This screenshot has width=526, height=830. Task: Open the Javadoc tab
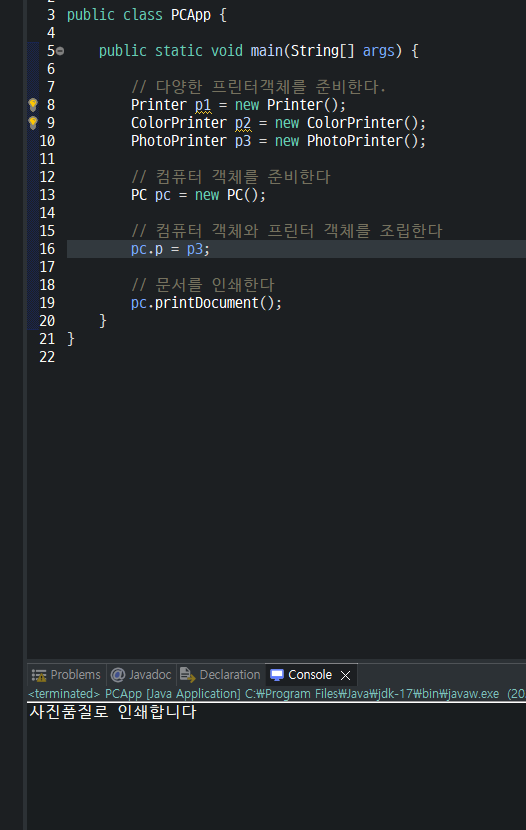point(141,675)
